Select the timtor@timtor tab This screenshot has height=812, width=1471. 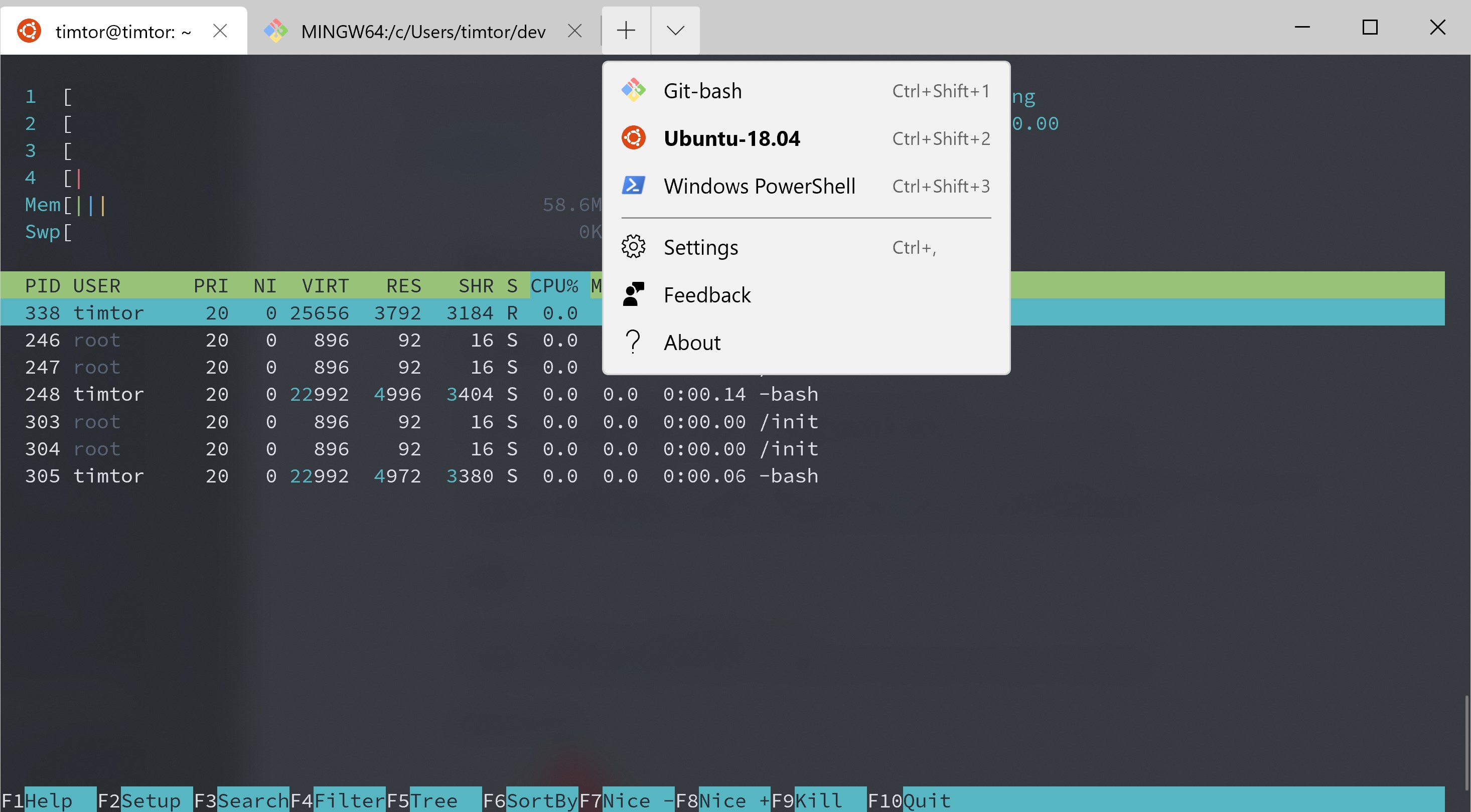point(123,32)
